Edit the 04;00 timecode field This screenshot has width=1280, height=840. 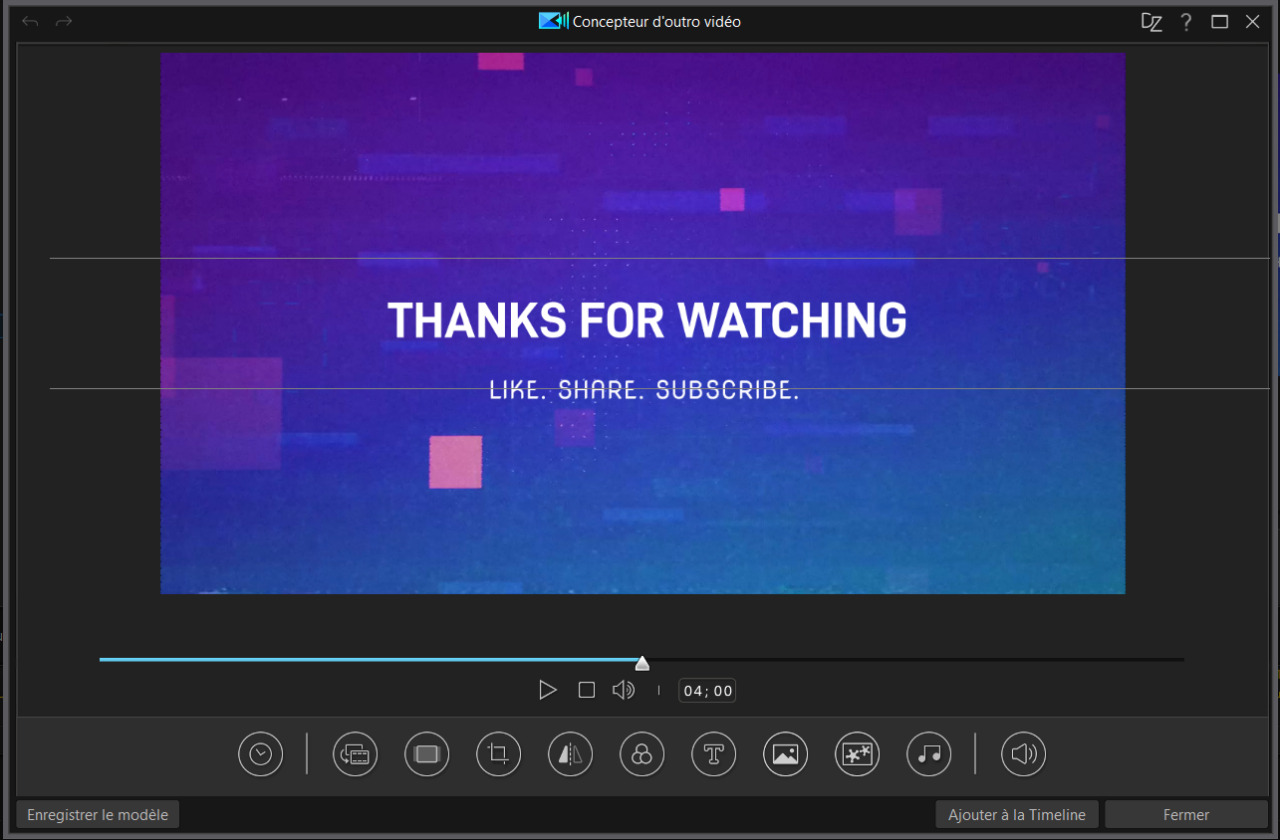click(706, 689)
